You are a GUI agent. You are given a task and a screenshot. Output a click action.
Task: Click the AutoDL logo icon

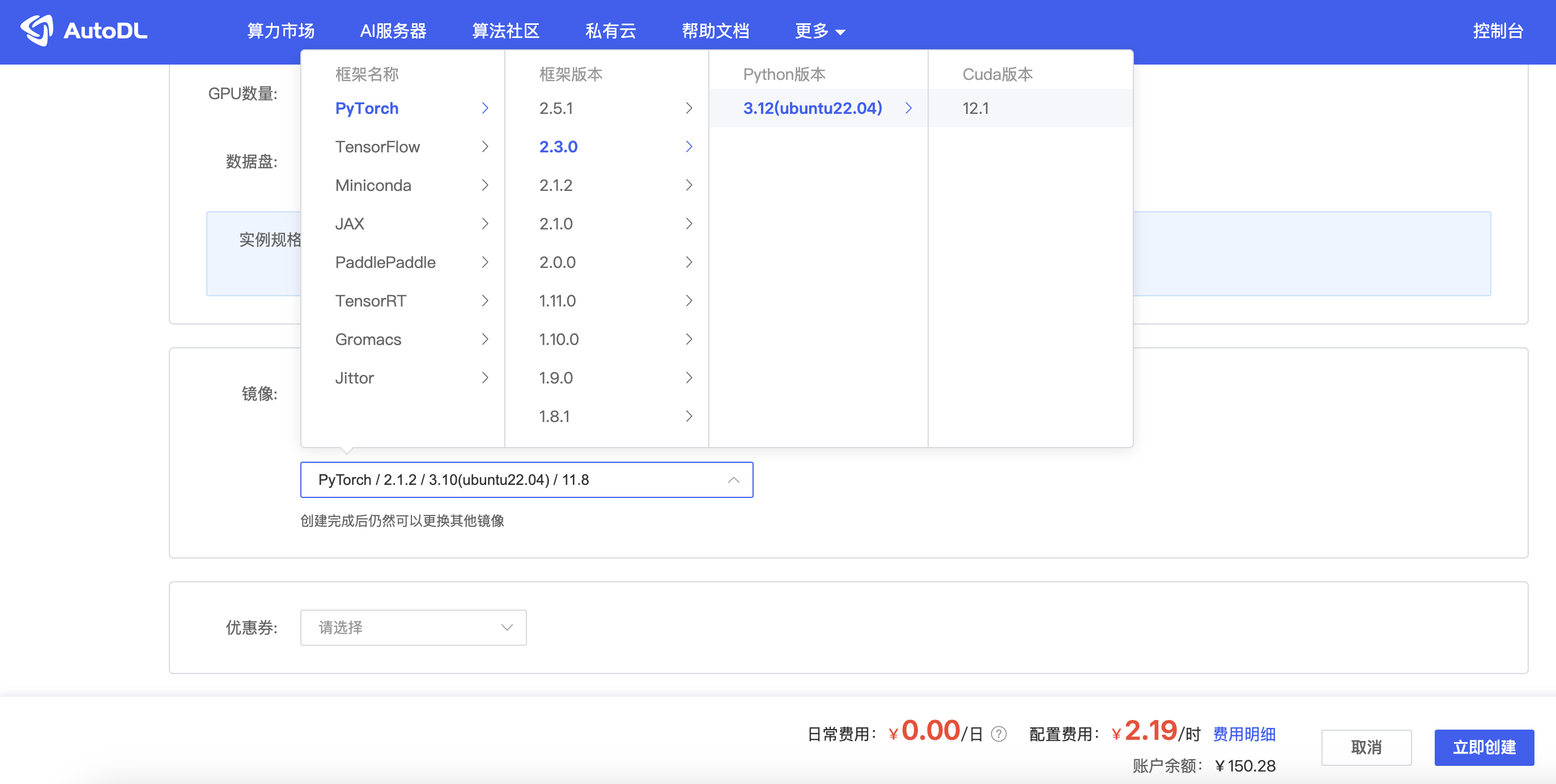coord(37,31)
